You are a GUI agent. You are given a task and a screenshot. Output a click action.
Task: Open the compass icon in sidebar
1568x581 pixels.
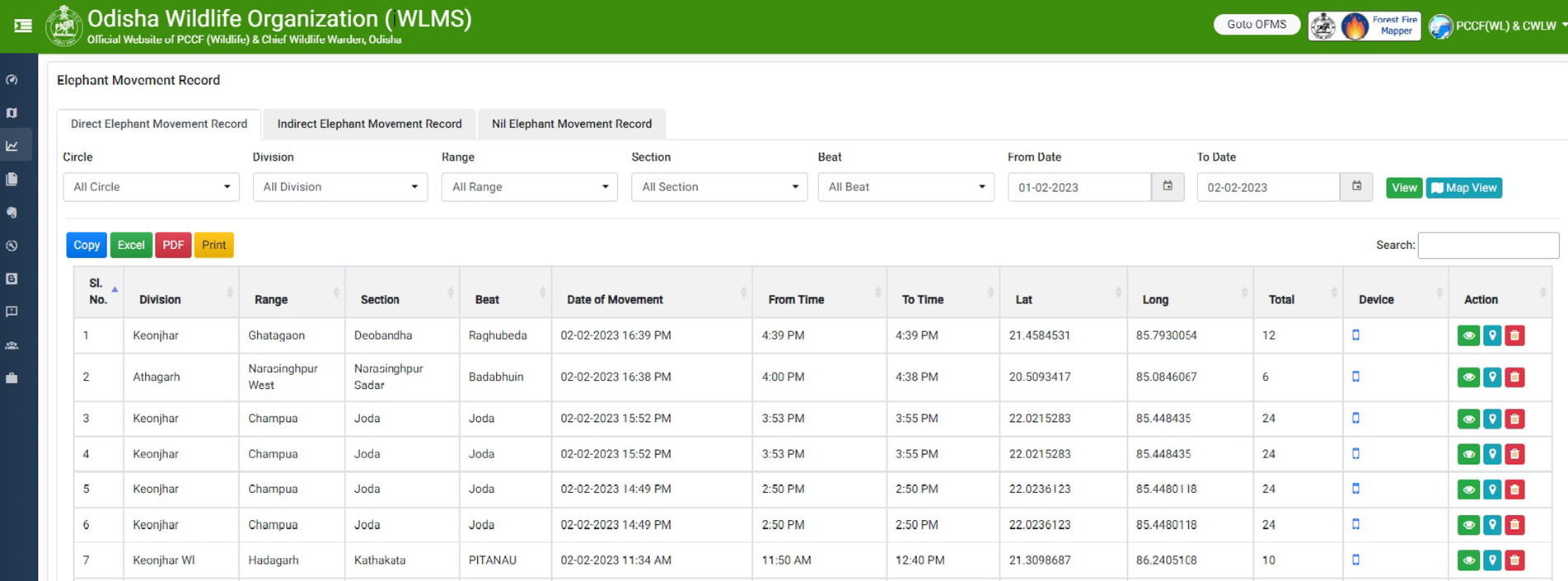(12, 246)
